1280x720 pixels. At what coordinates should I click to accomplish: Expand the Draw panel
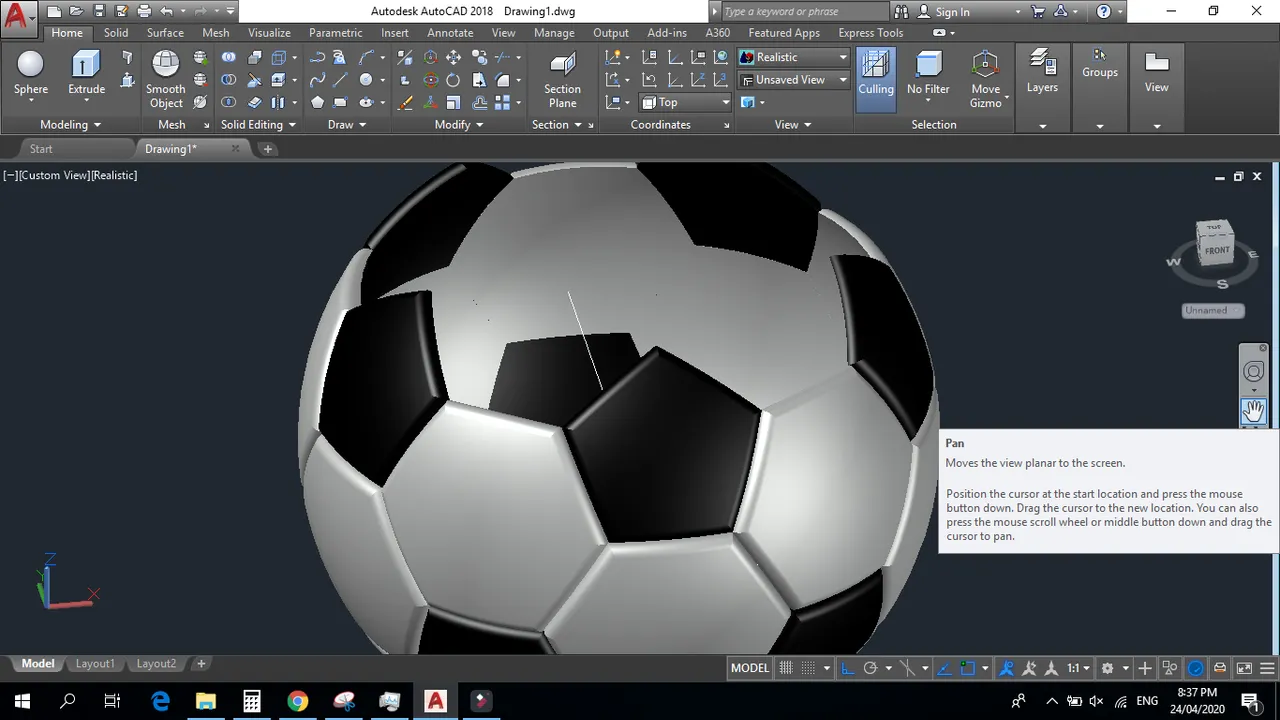[347, 124]
